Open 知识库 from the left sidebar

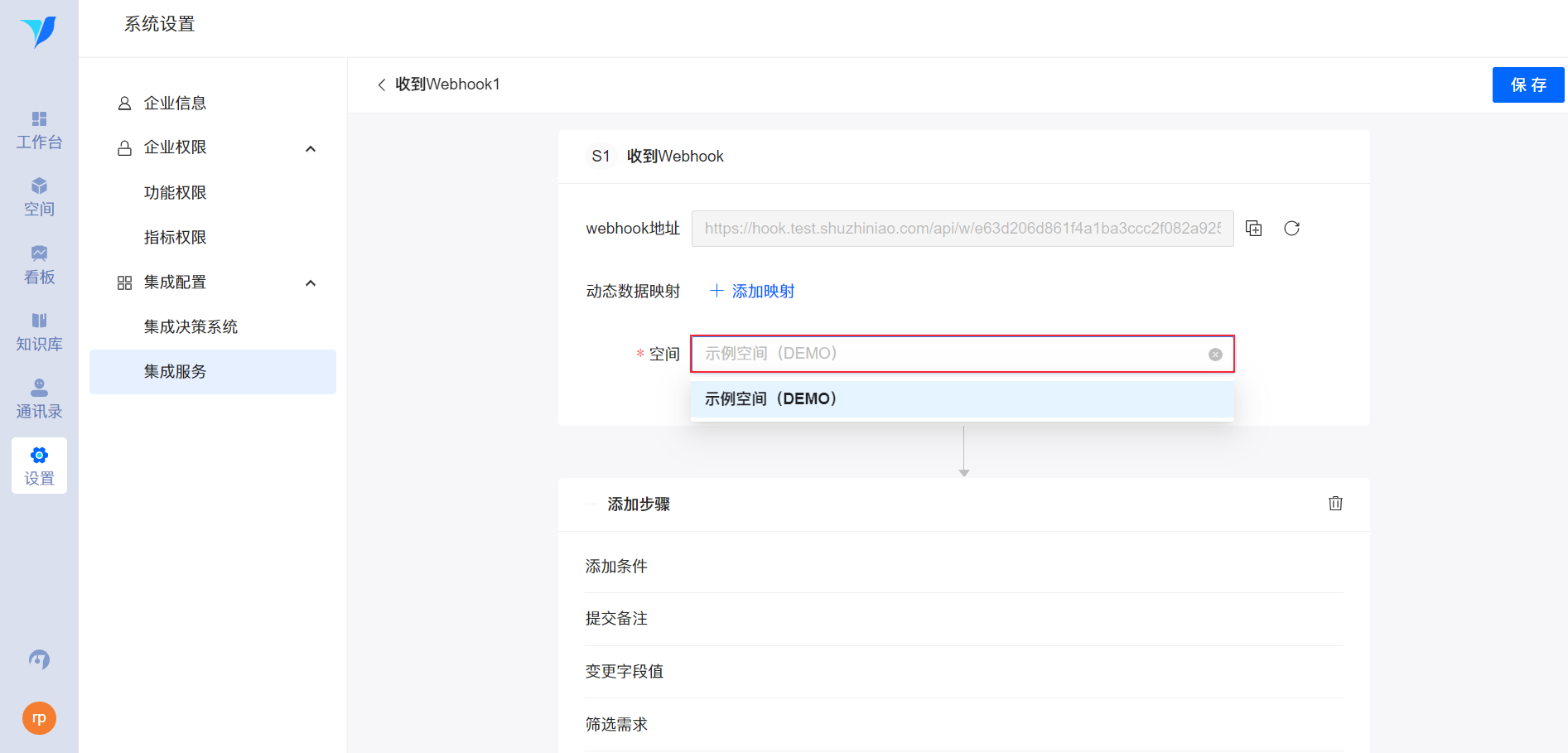pos(39,332)
